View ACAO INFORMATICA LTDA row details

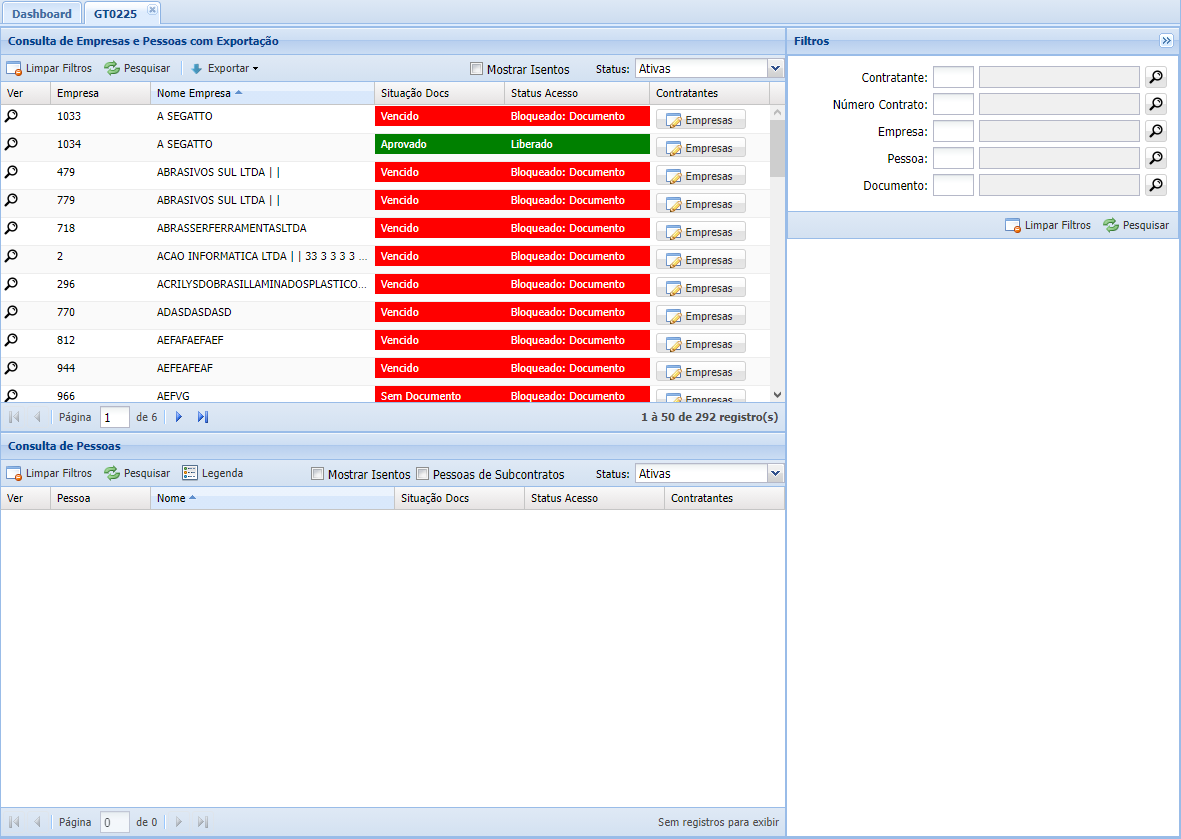coord(11,256)
